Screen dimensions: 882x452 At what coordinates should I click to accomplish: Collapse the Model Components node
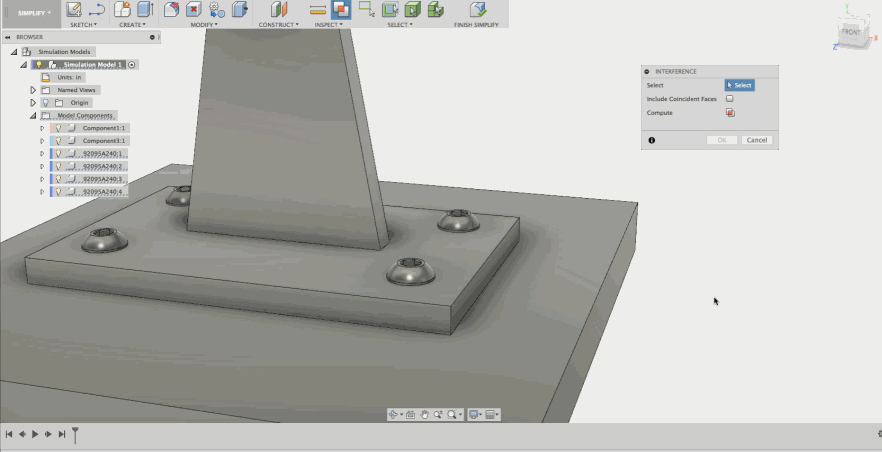click(33, 115)
